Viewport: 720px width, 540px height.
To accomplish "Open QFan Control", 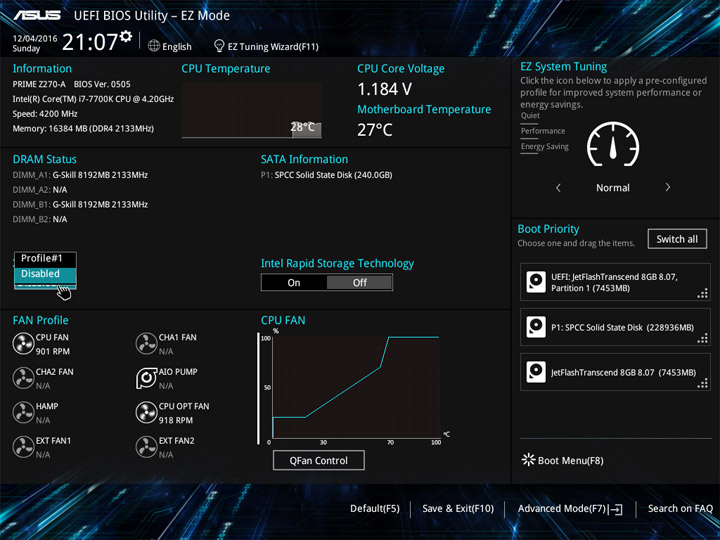I will click(319, 460).
